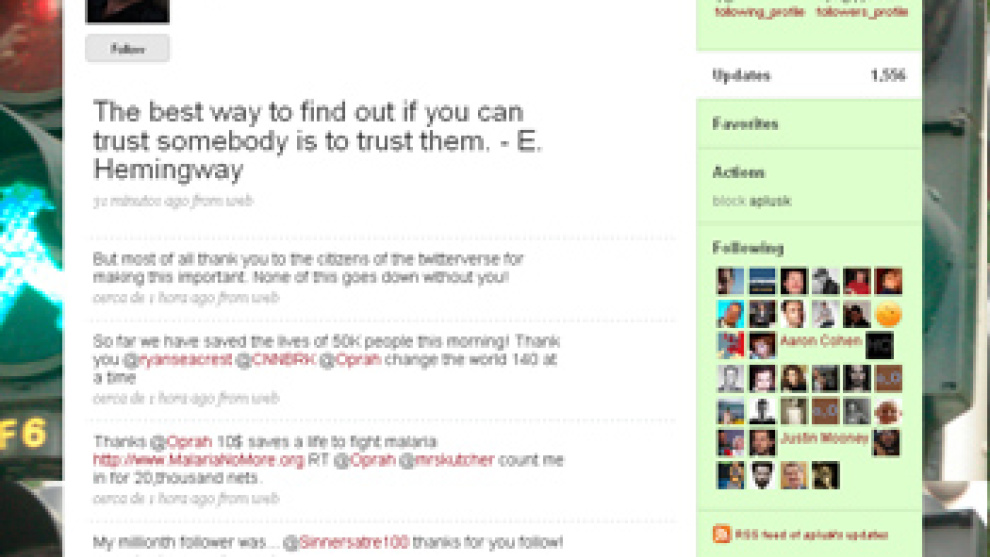Select last avatar in bottom Following row
Viewport: 990px width, 557px height.
click(x=825, y=475)
